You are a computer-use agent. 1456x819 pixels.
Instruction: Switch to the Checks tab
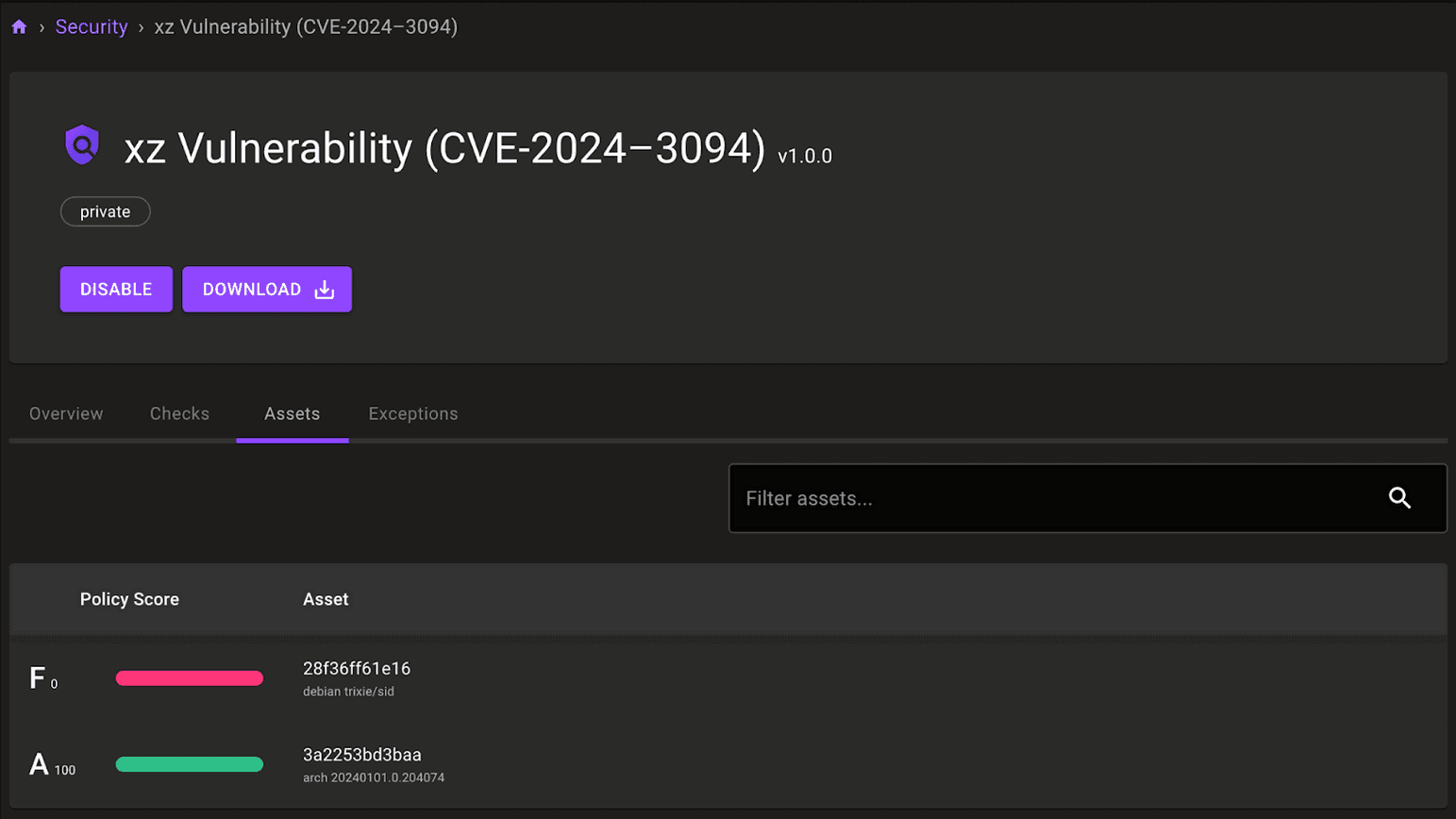179,413
